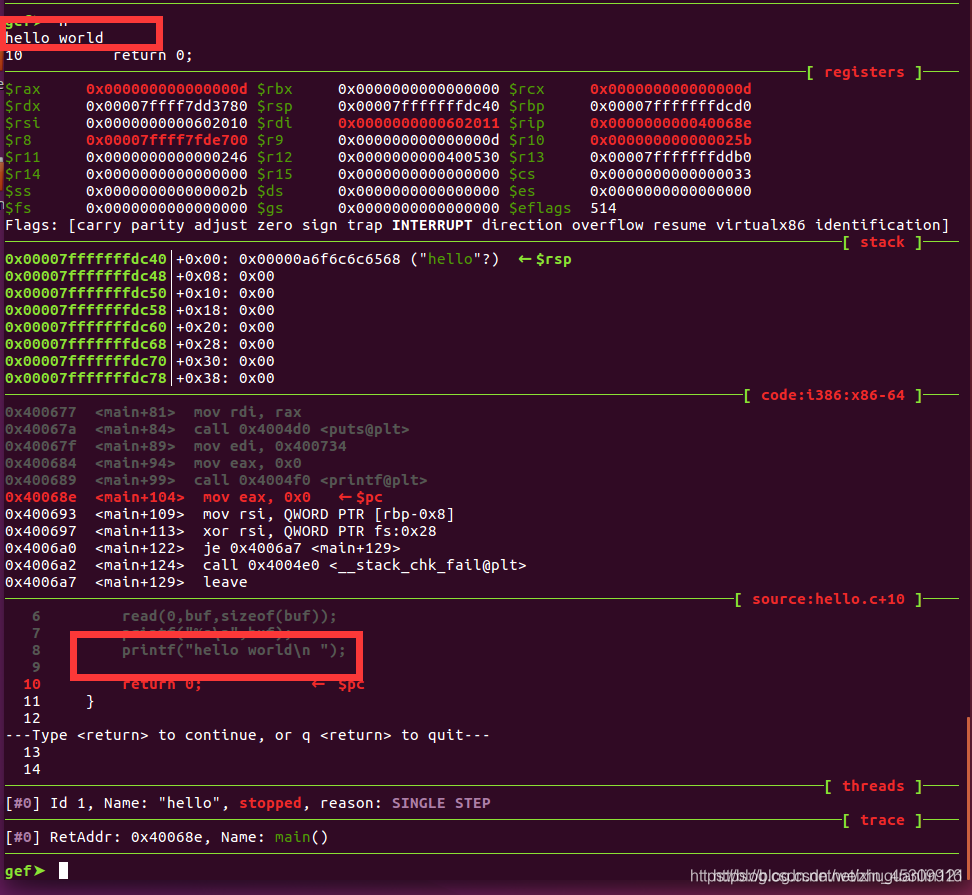This screenshot has width=972, height=895.
Task: Select the $rsp value 0x00007fffffffdc40 in registers
Action: [418, 106]
